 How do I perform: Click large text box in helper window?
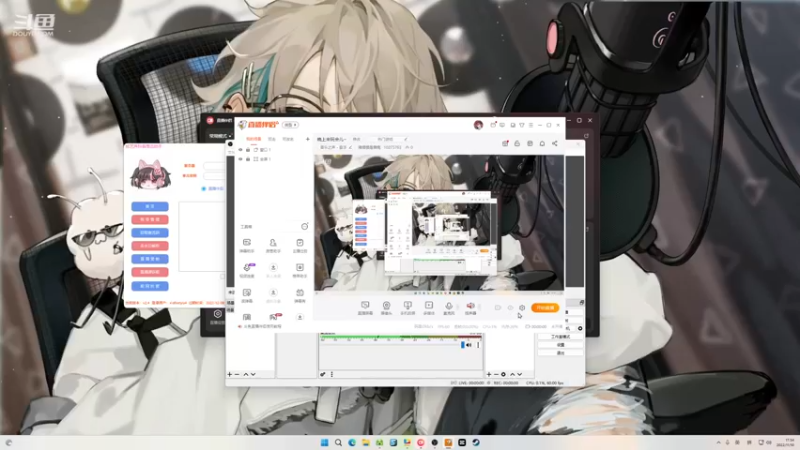(202, 236)
